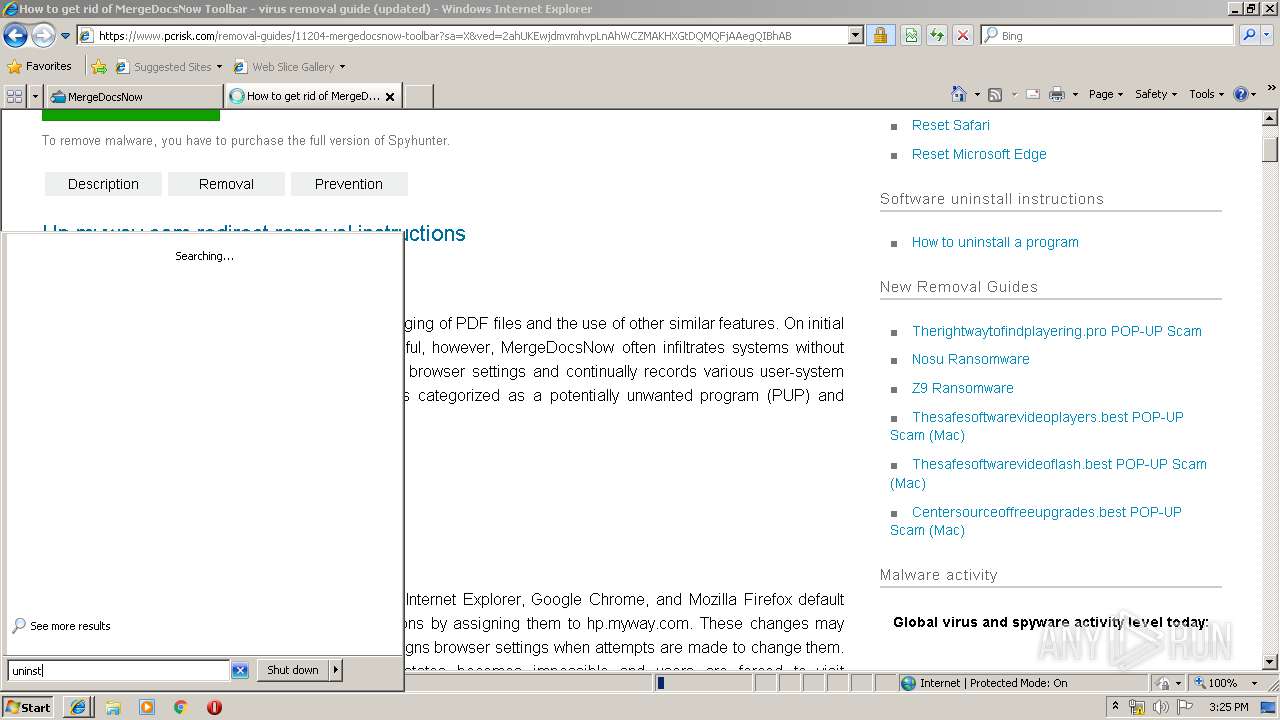Open the Z9 Ransomware link

coord(963,388)
